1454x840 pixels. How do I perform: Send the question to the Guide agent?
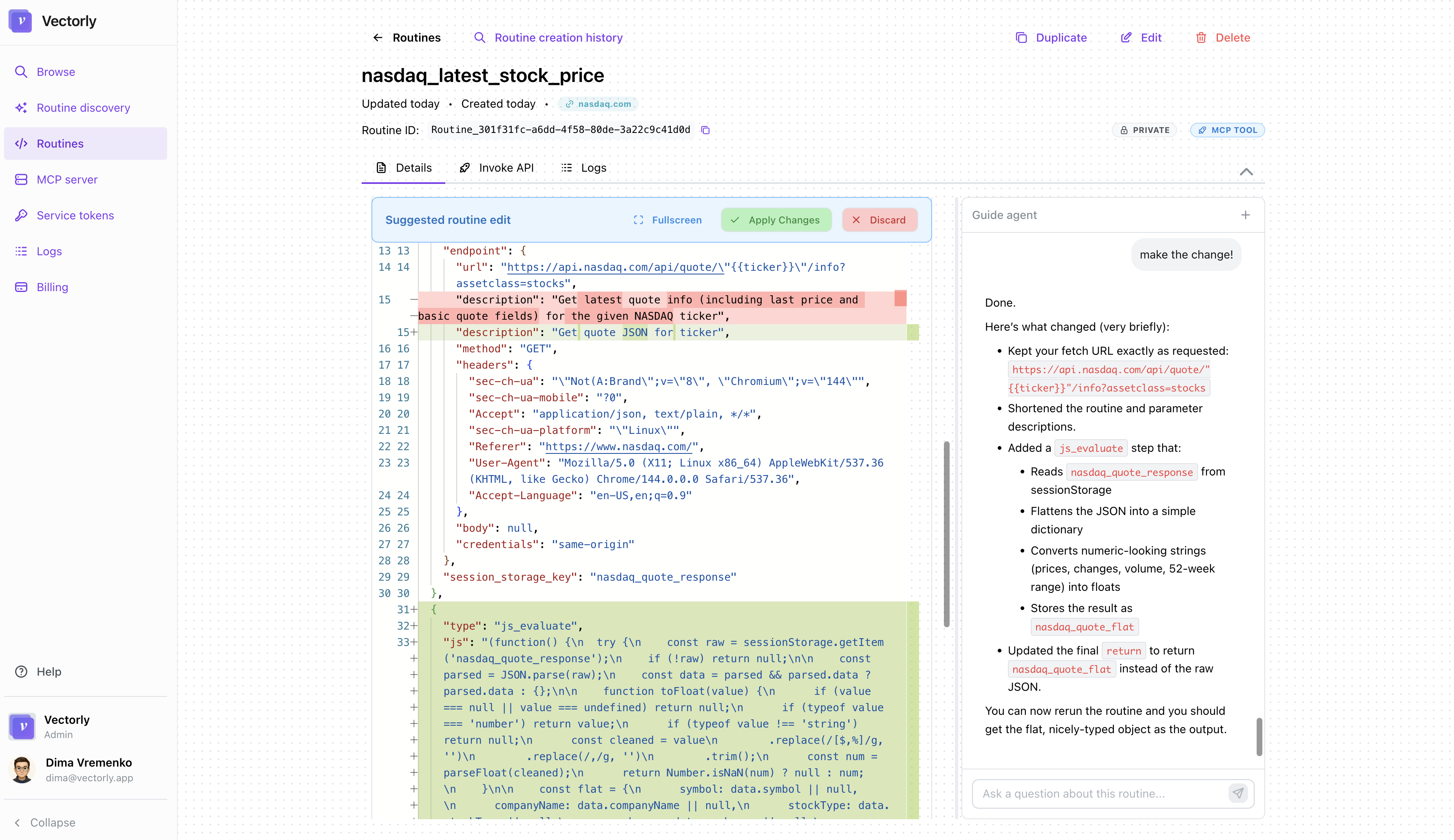pos(1238,793)
